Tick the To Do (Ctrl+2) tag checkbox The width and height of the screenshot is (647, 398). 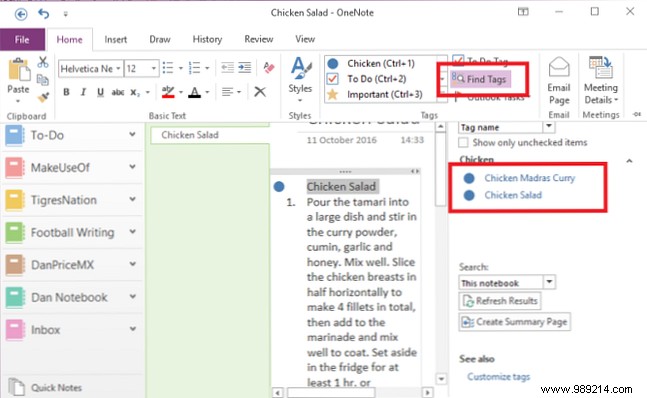tap(333, 78)
